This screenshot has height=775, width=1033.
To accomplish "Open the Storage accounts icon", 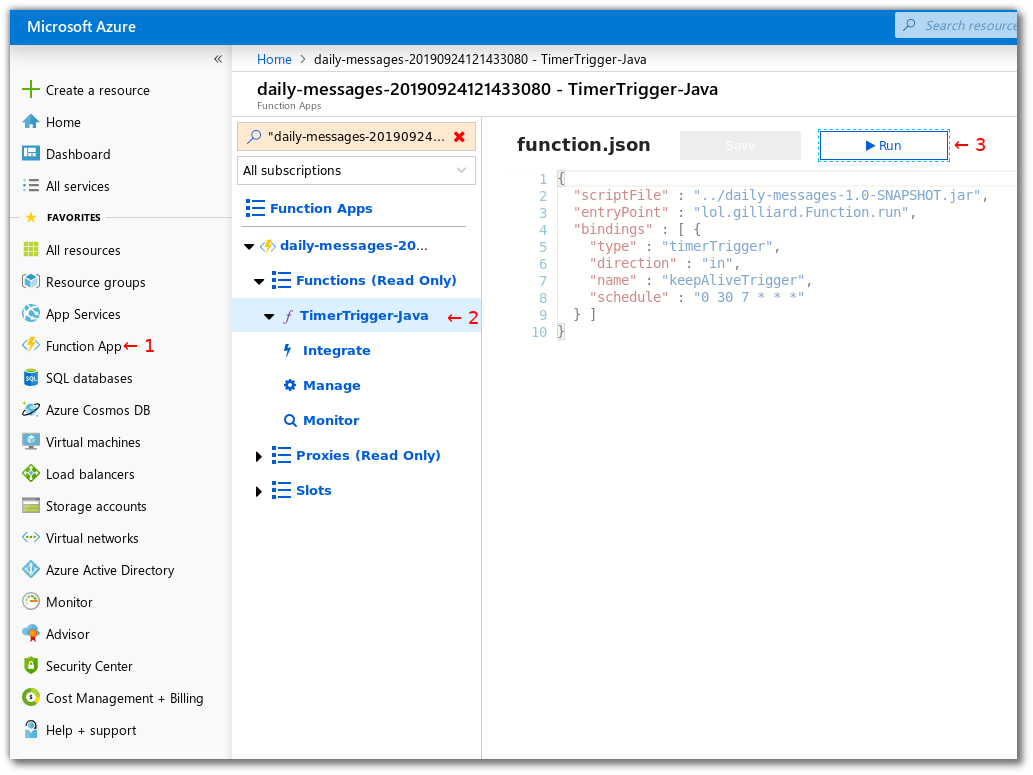I will [30, 505].
